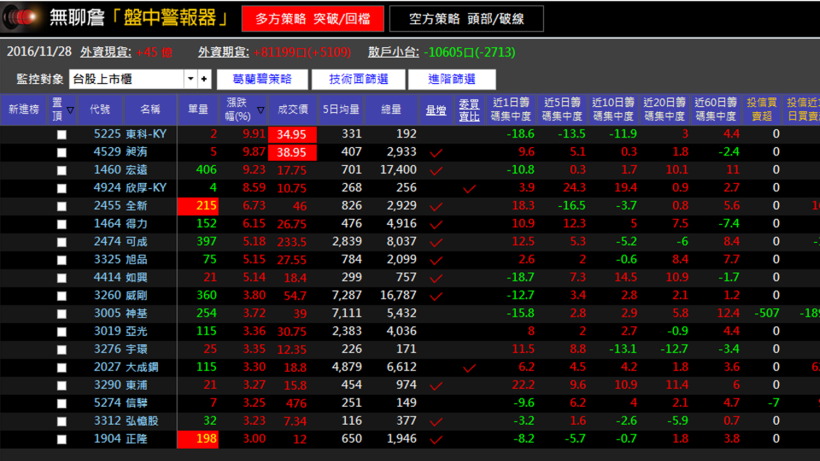Tick the pin checkbox for 5225 東科-KY

(x=62, y=135)
